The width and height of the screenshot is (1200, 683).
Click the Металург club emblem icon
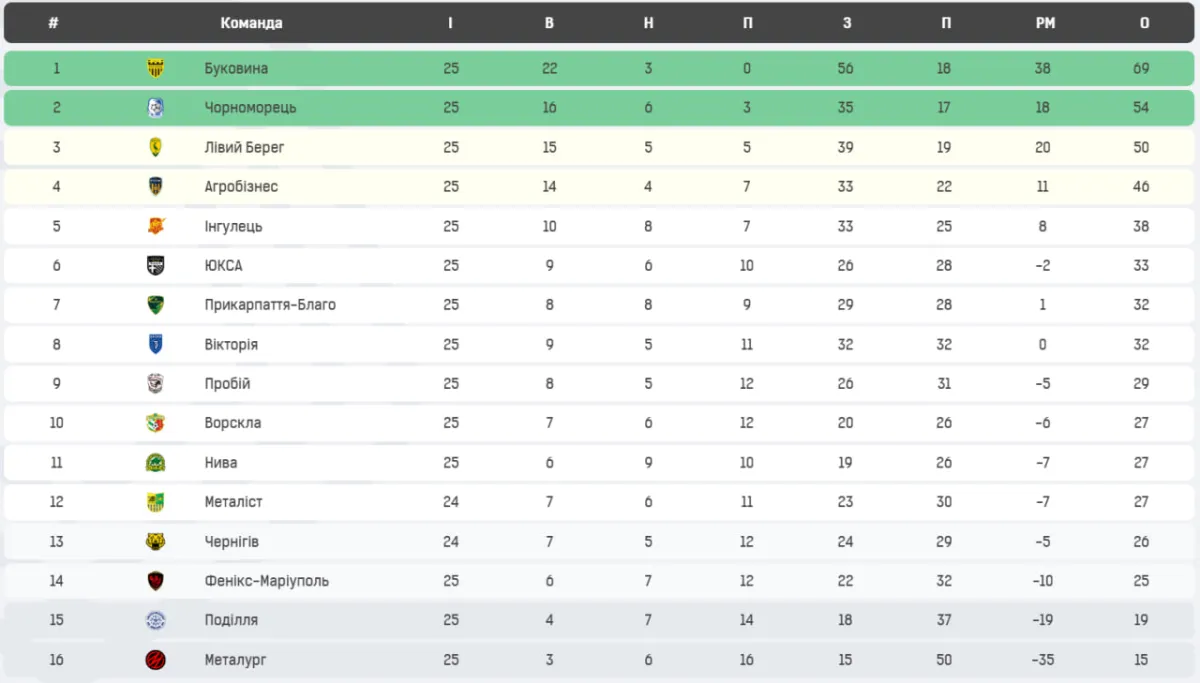156,660
